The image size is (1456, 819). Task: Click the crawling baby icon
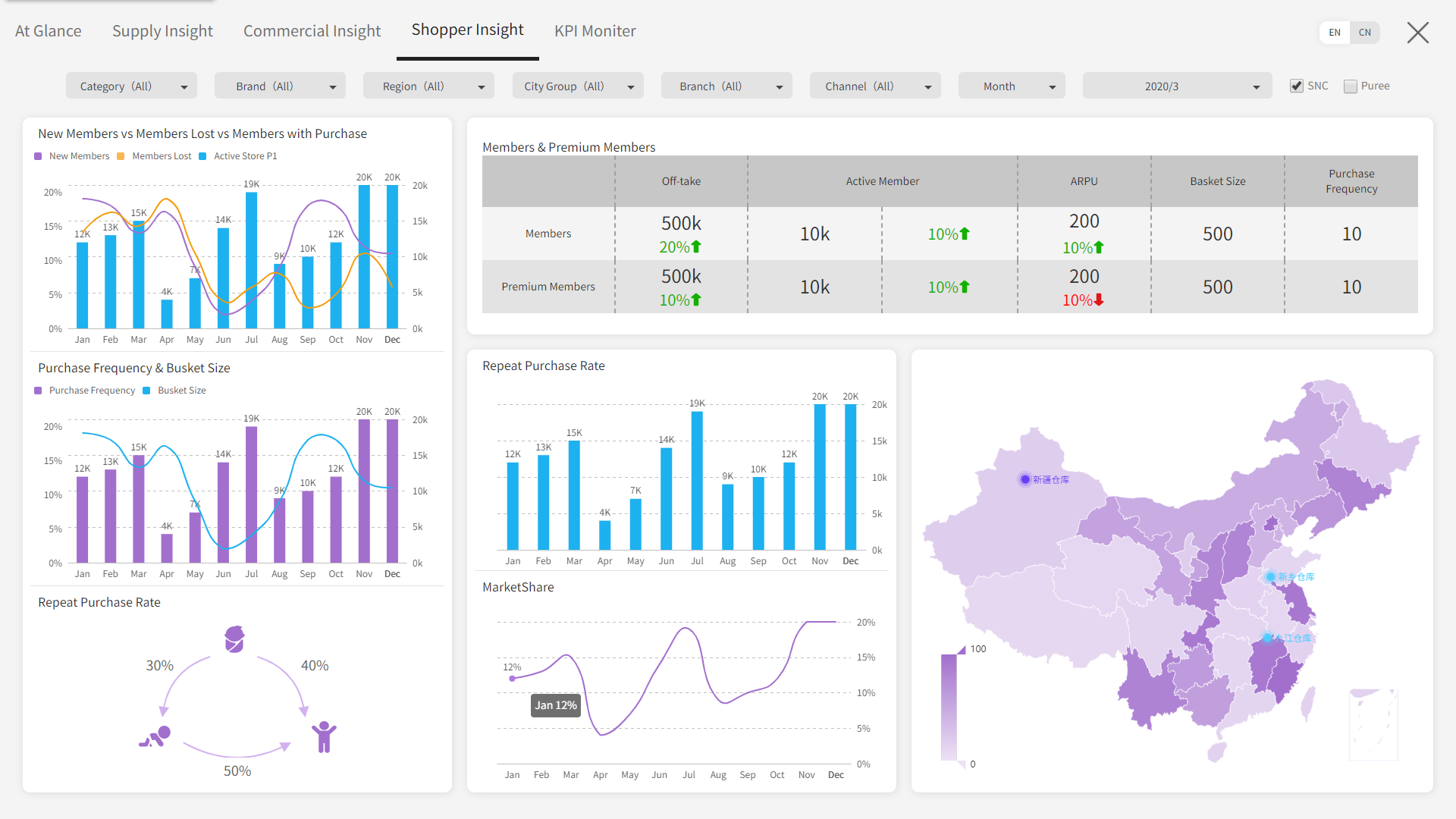click(155, 737)
